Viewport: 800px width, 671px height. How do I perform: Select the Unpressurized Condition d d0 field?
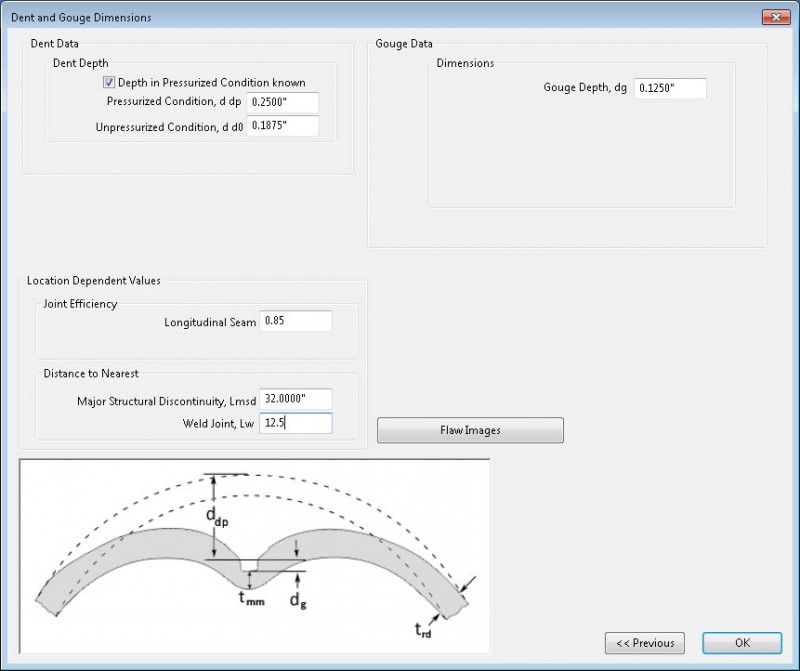click(x=285, y=126)
